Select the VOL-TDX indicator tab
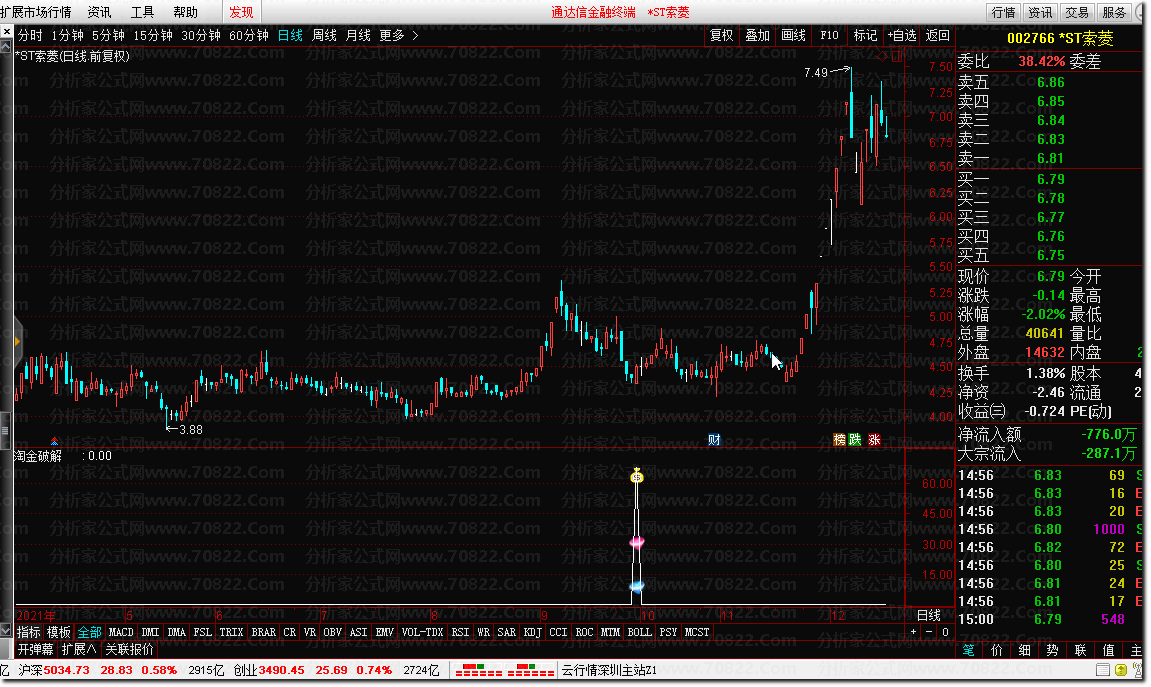 pos(422,632)
